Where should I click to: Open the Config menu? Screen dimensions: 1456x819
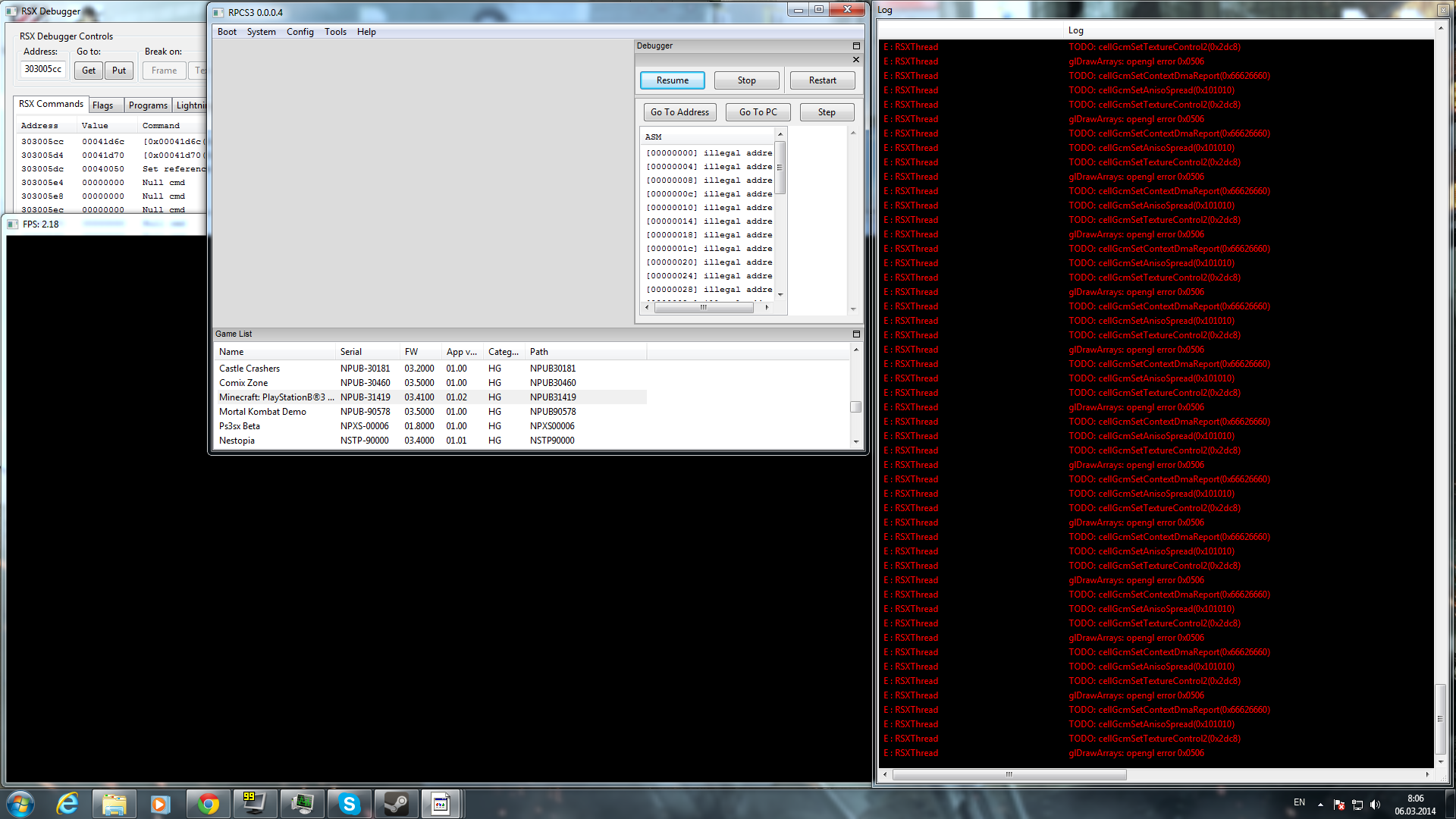[x=300, y=32]
